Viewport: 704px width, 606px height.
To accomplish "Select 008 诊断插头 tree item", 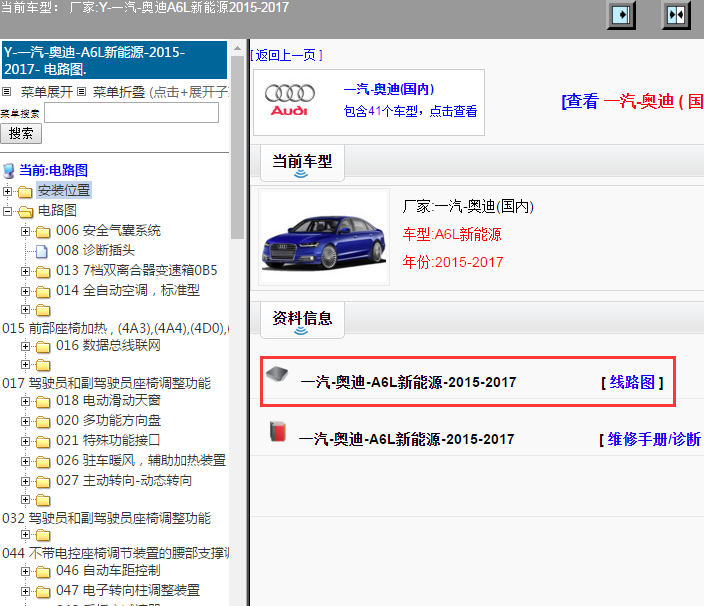I will 95,250.
